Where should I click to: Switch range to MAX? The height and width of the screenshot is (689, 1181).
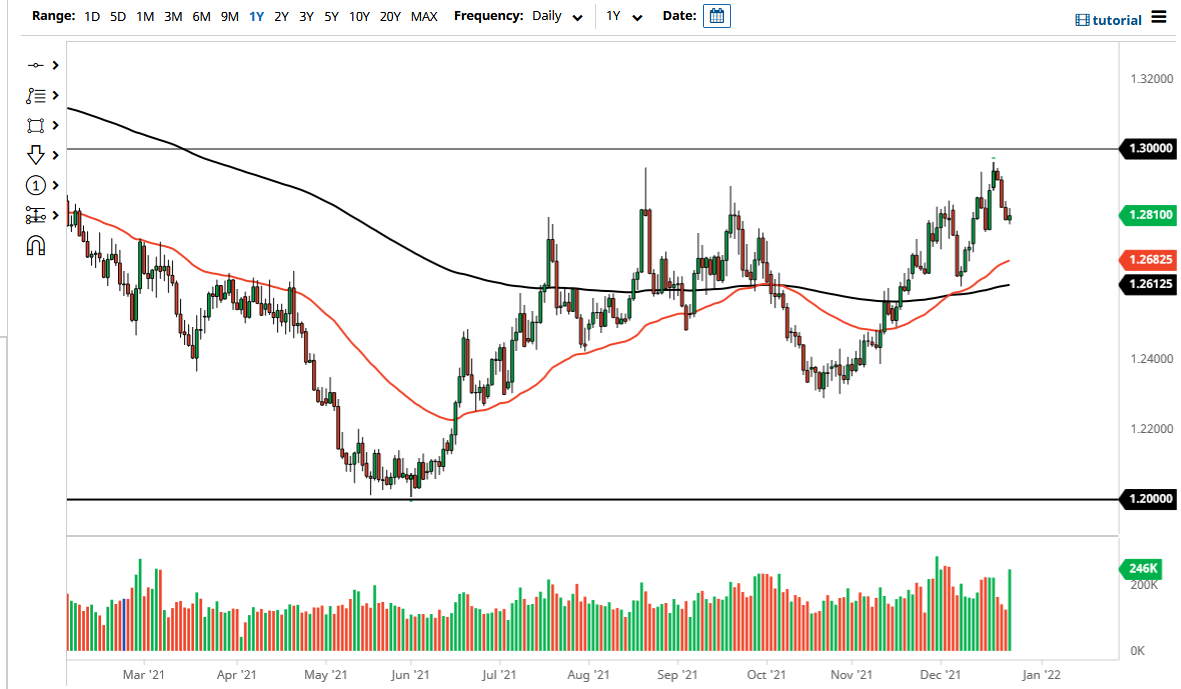424,16
